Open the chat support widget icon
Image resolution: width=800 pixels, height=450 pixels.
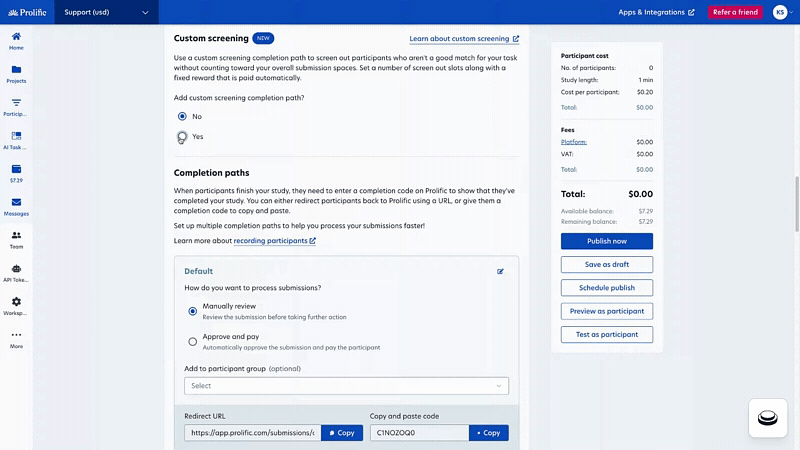coord(767,418)
